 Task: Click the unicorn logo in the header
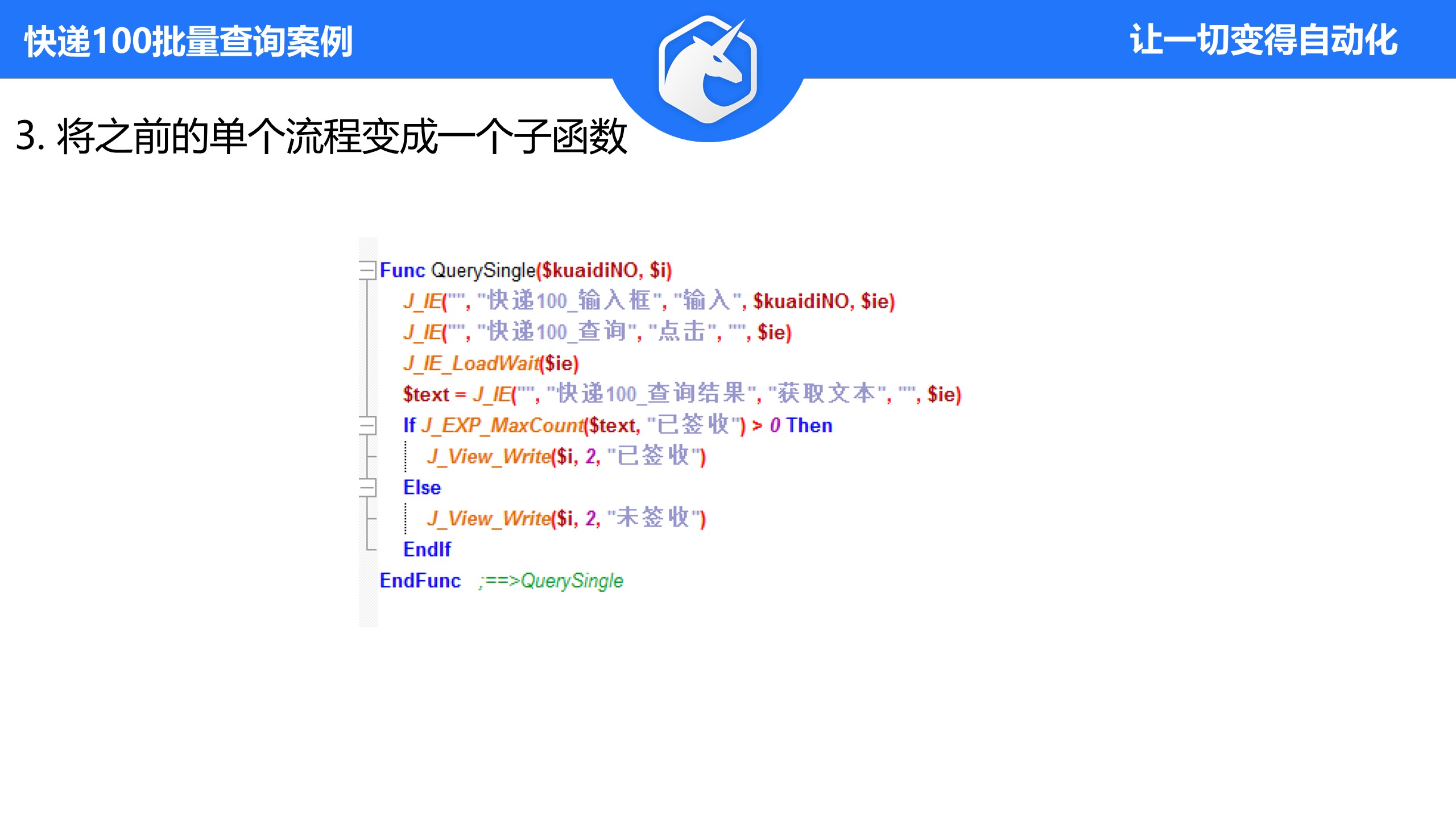(708, 69)
